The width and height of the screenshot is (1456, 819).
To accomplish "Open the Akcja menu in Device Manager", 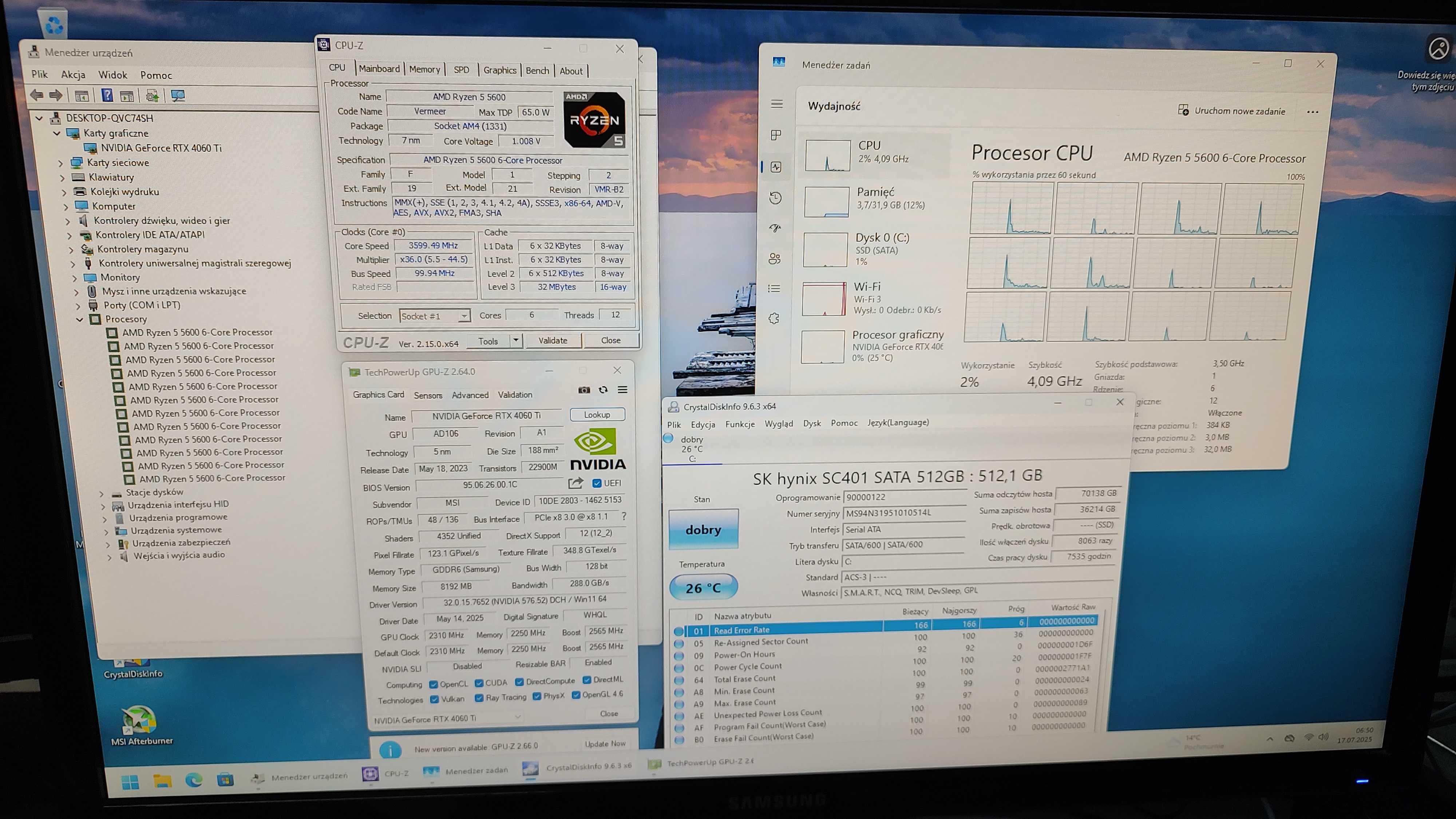I will pyautogui.click(x=73, y=75).
